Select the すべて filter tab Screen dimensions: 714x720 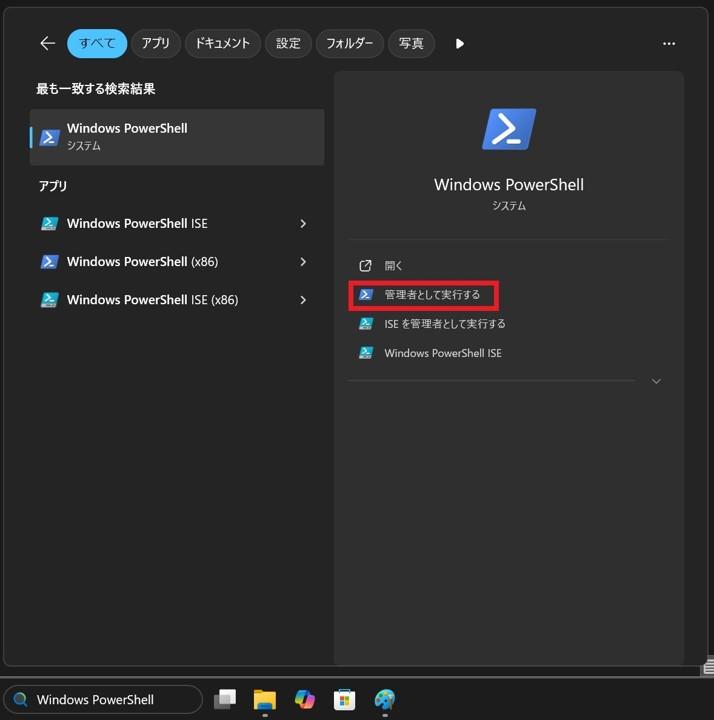point(97,44)
